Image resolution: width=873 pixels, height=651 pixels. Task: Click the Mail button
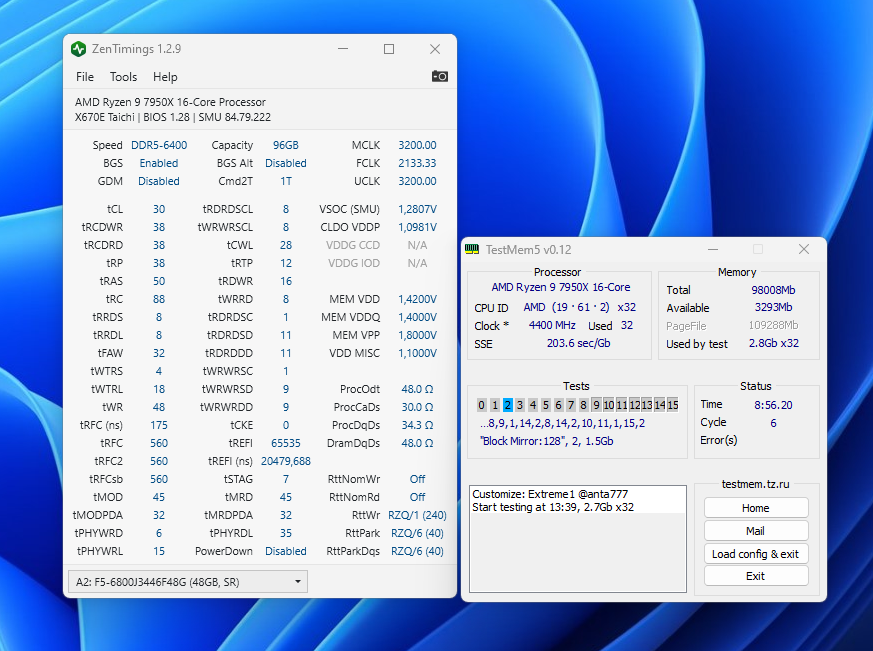(755, 531)
